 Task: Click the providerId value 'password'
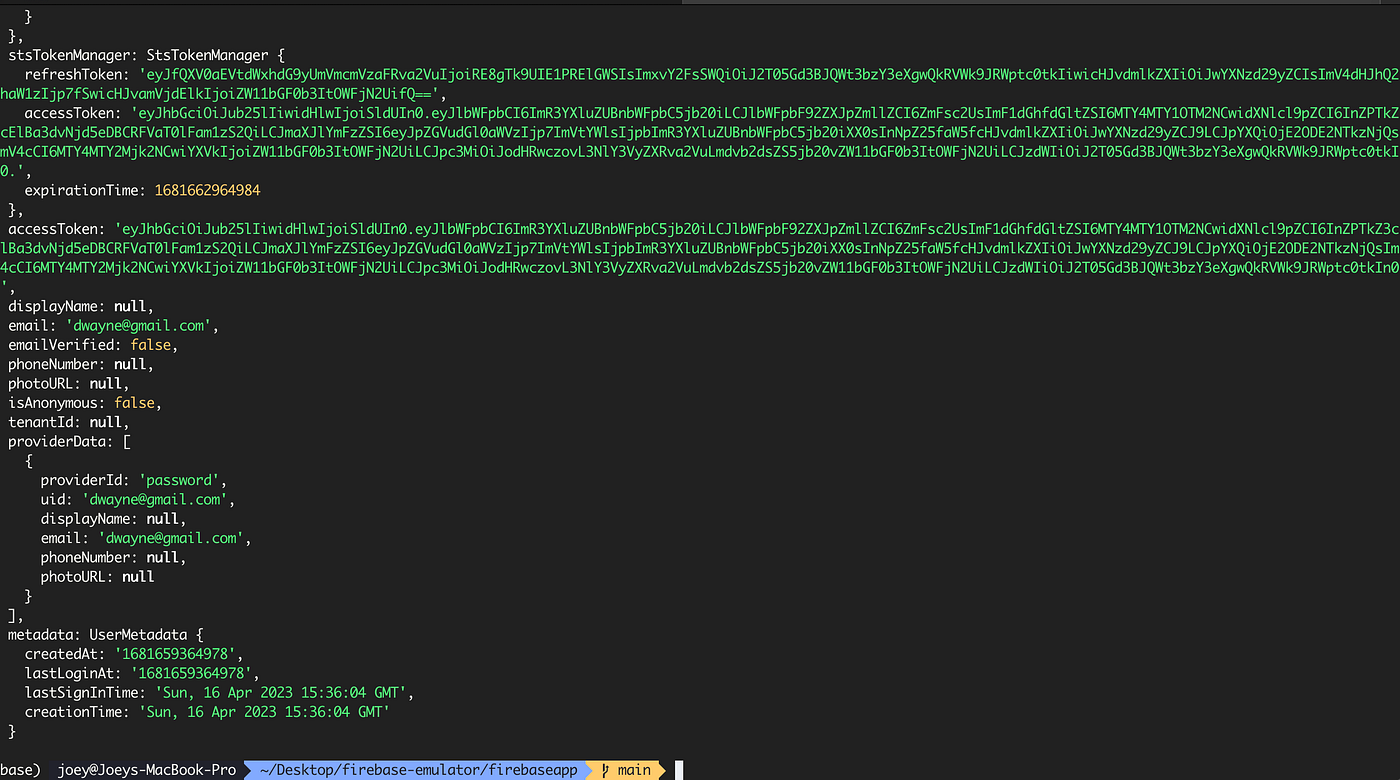tap(179, 480)
